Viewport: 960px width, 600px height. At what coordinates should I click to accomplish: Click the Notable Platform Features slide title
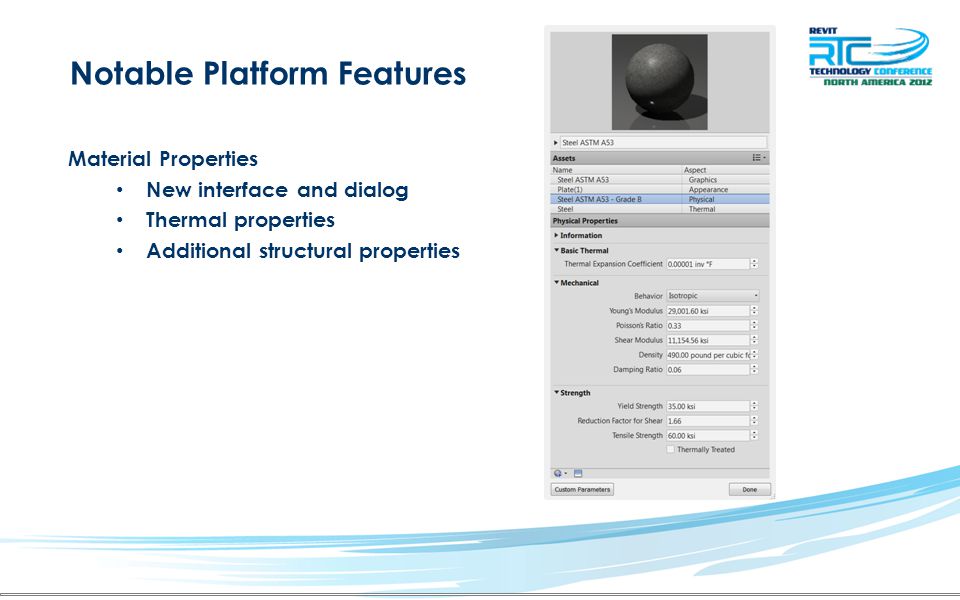pyautogui.click(x=268, y=74)
